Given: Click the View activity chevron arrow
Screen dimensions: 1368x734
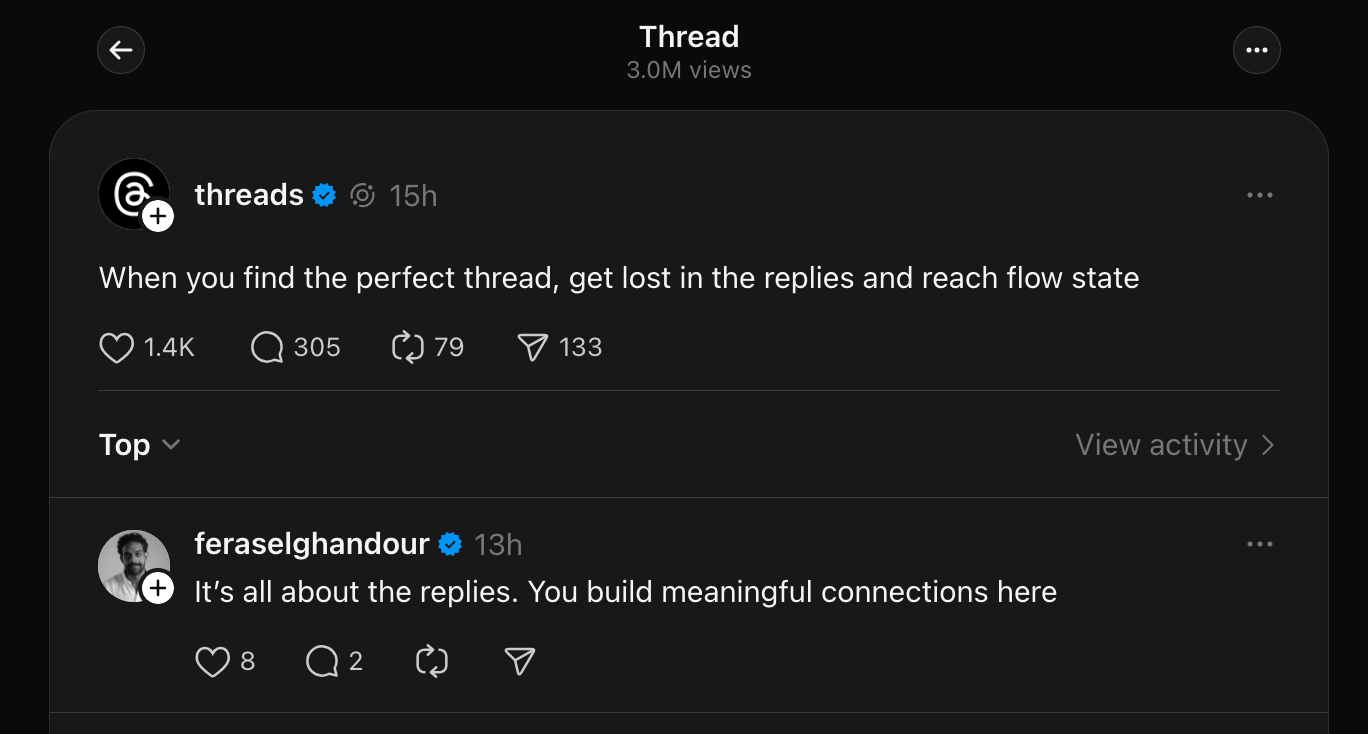Looking at the screenshot, I should coord(1268,445).
